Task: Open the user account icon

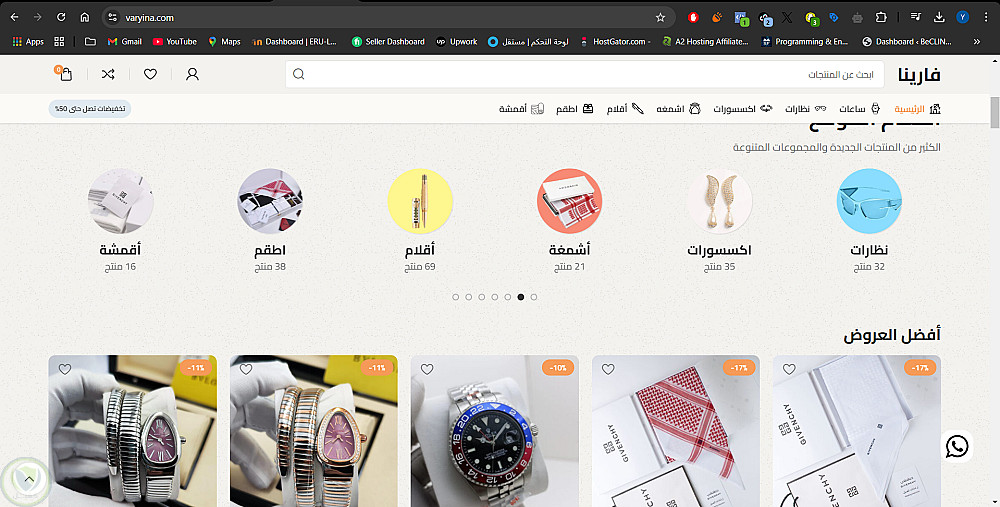Action: pos(192,74)
